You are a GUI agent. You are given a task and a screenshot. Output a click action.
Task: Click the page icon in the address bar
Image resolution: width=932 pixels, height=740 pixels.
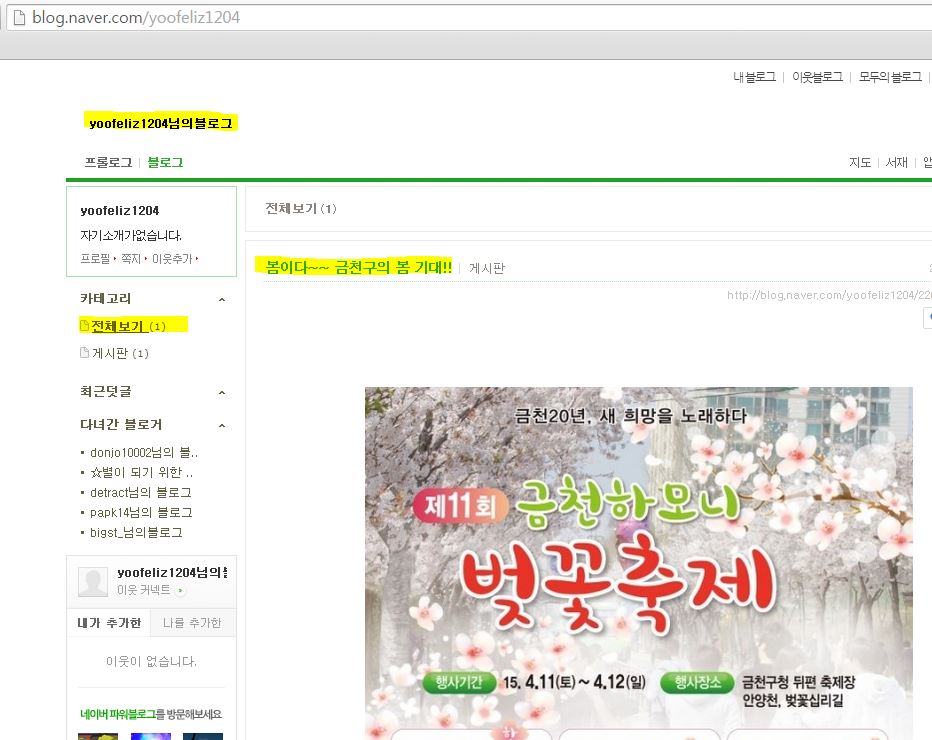(x=18, y=17)
